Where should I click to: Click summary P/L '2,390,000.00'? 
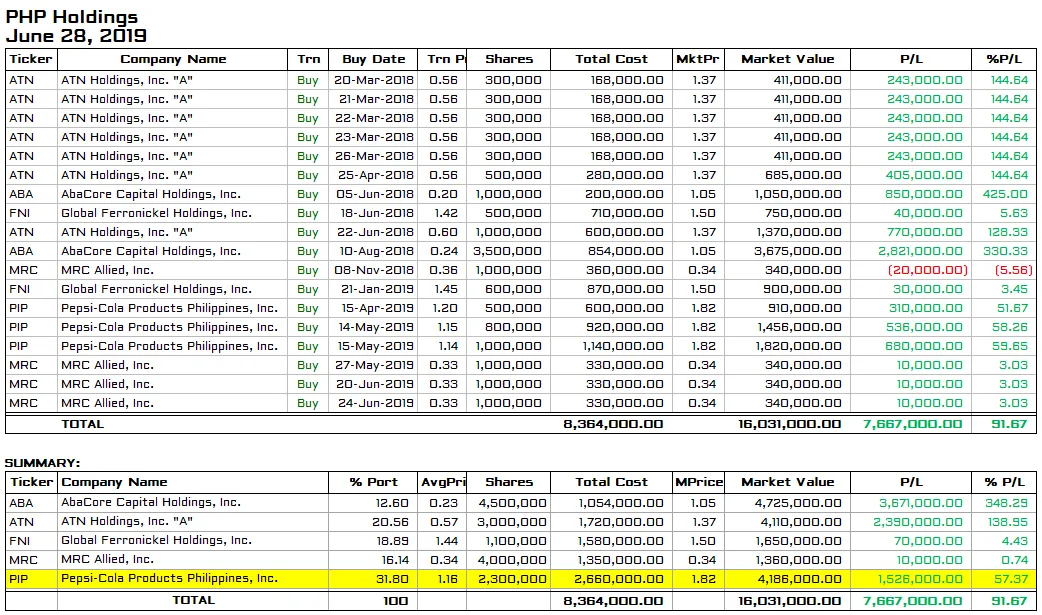pyautogui.click(x=918, y=523)
